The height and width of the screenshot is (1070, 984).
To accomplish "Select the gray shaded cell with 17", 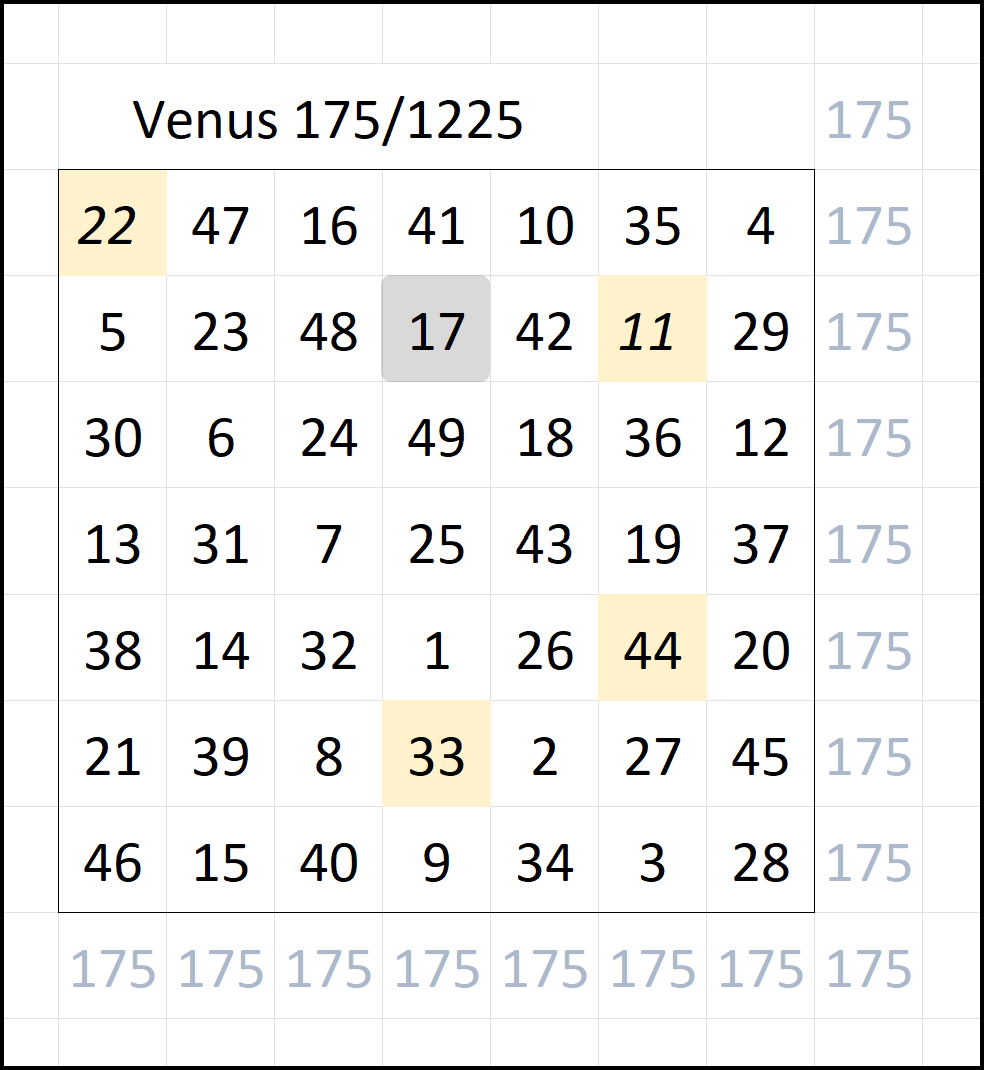I will tap(436, 330).
